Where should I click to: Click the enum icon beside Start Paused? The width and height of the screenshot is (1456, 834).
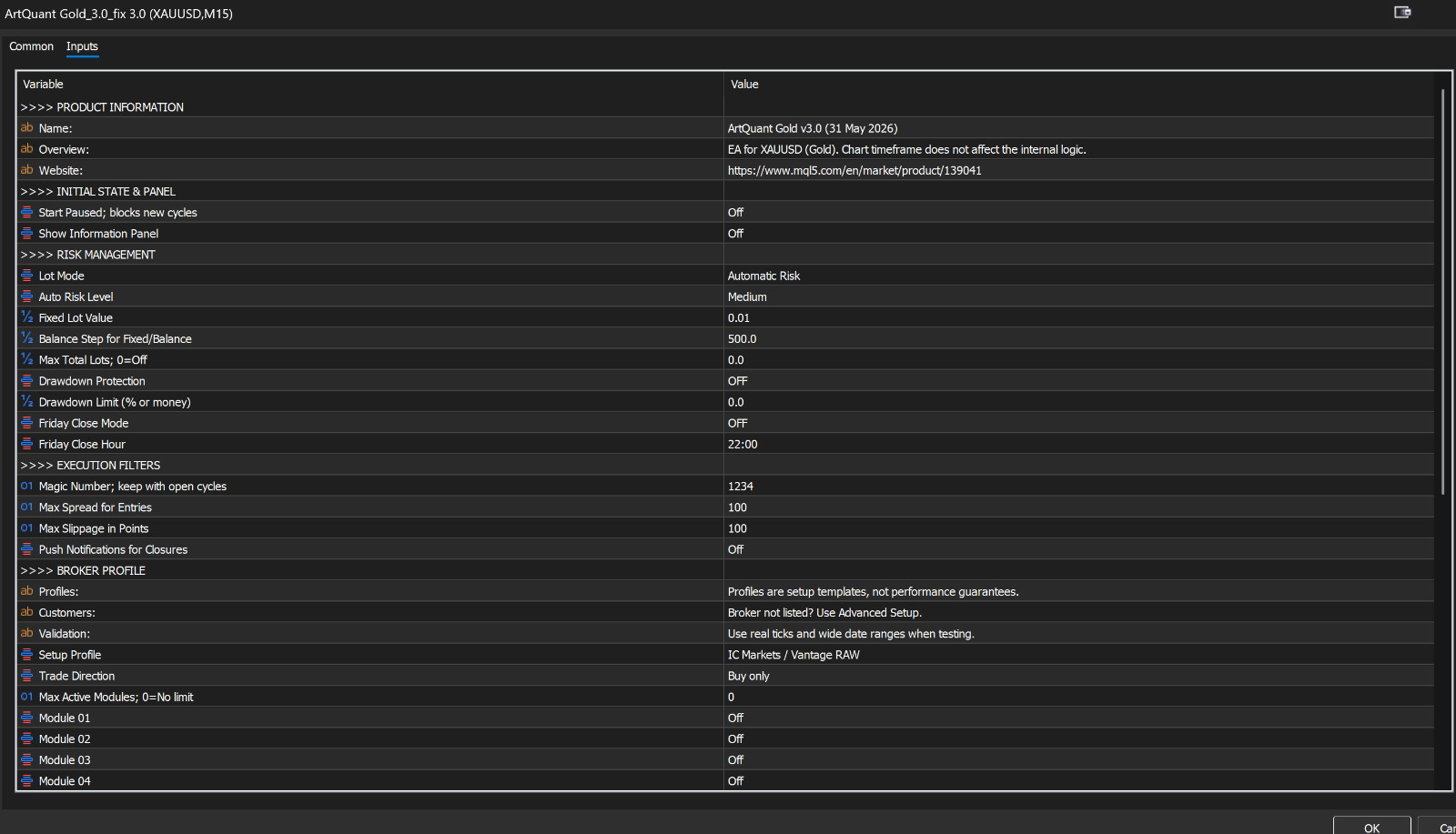coord(26,212)
